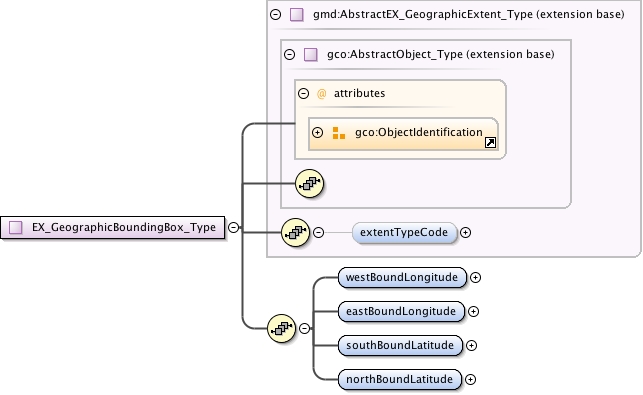Select the southBoundLatitude element
This screenshot has width=643, height=395.
coord(400,346)
